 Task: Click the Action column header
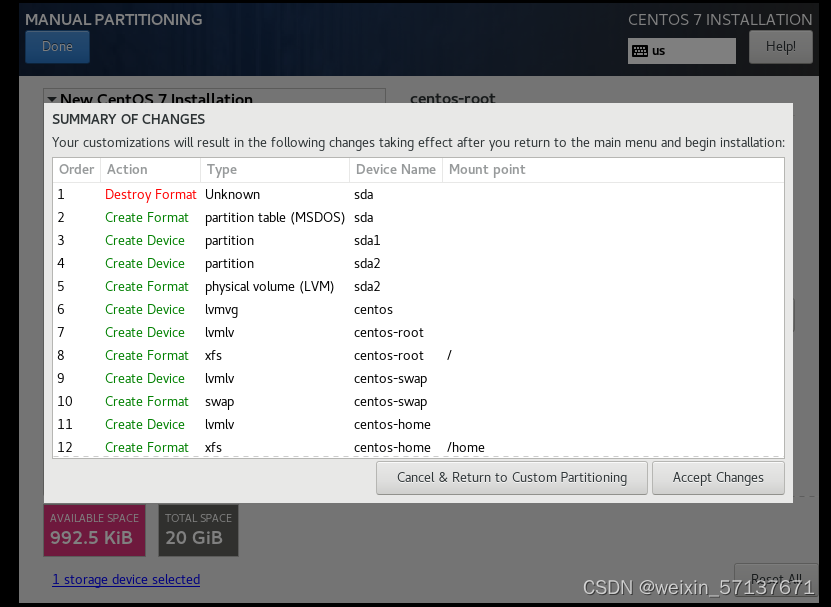click(x=151, y=170)
